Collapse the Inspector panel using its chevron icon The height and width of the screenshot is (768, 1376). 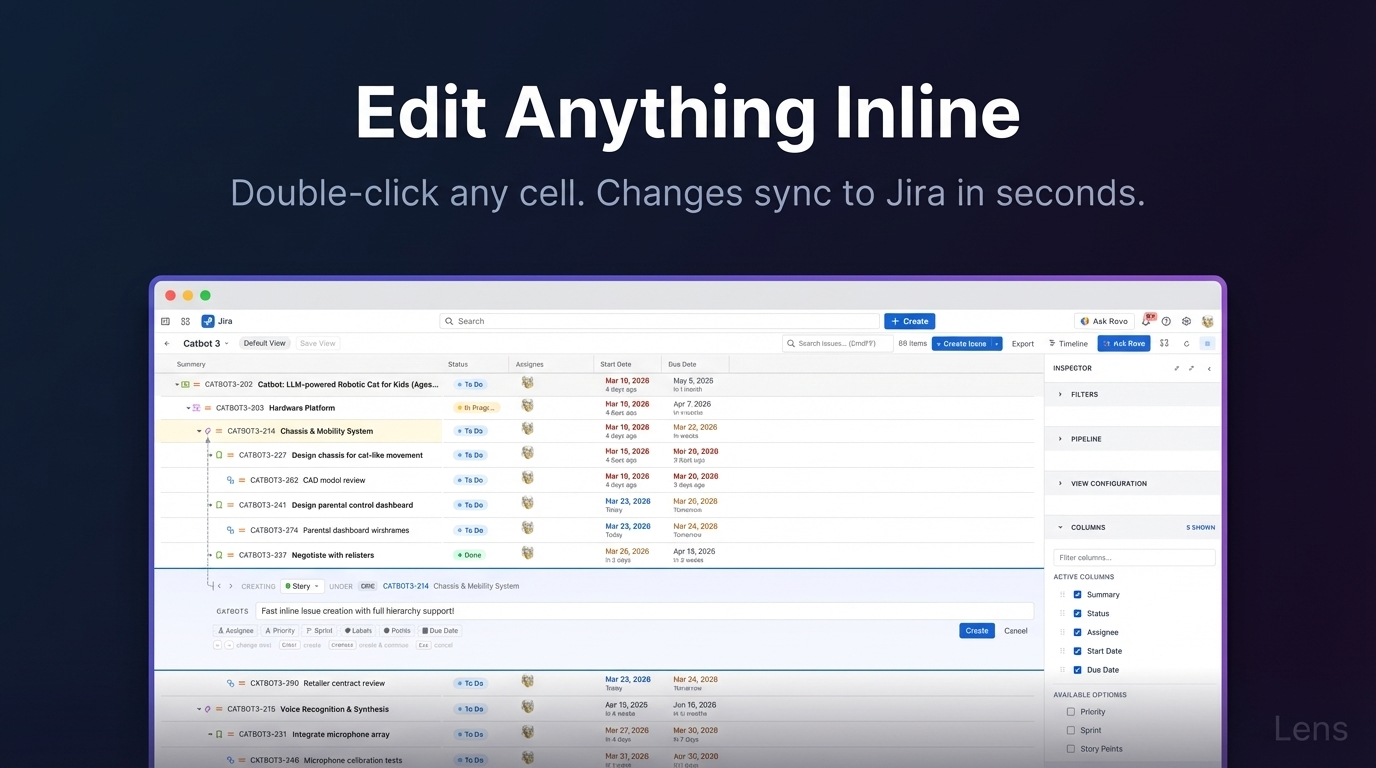pos(1208,368)
